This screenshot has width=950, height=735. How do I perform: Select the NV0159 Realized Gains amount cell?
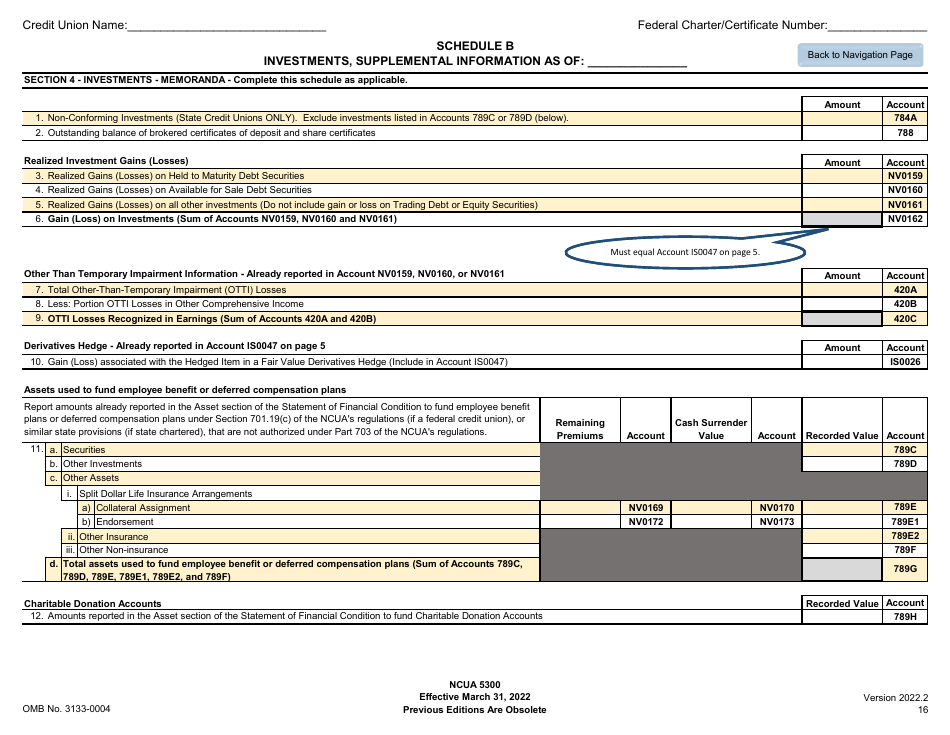[x=841, y=175]
